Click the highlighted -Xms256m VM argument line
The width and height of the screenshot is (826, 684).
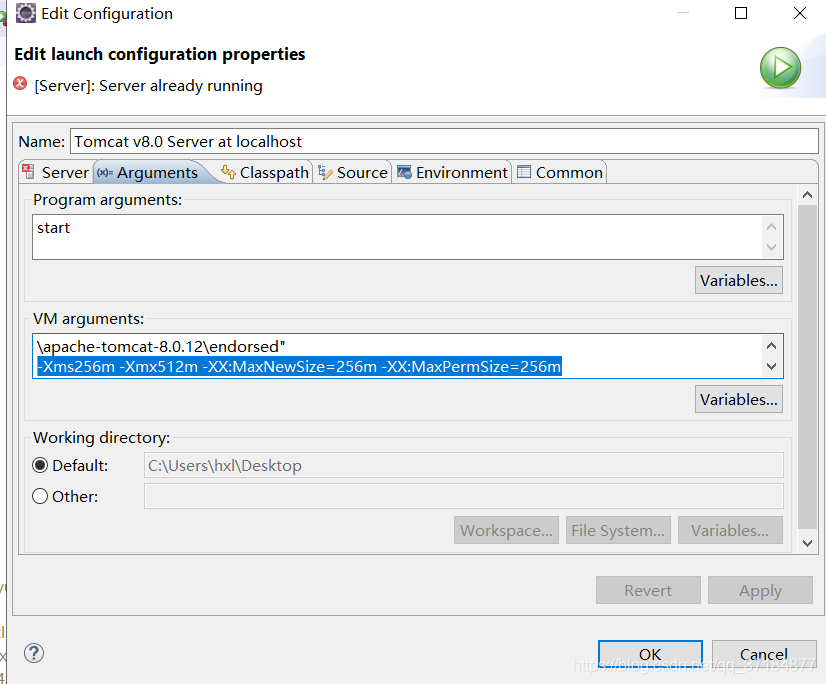point(299,366)
